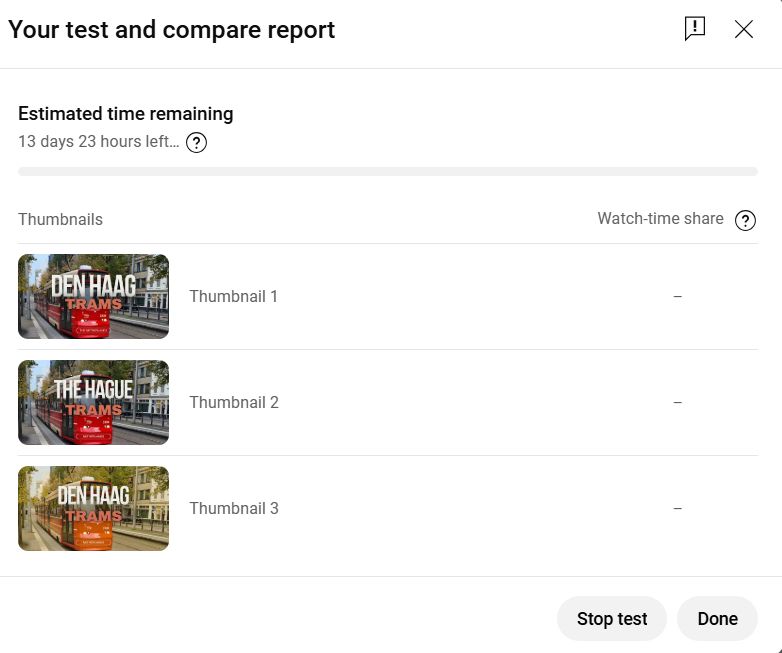The height and width of the screenshot is (653, 782).
Task: Open the send feedback icon
Action: pyautogui.click(x=695, y=29)
